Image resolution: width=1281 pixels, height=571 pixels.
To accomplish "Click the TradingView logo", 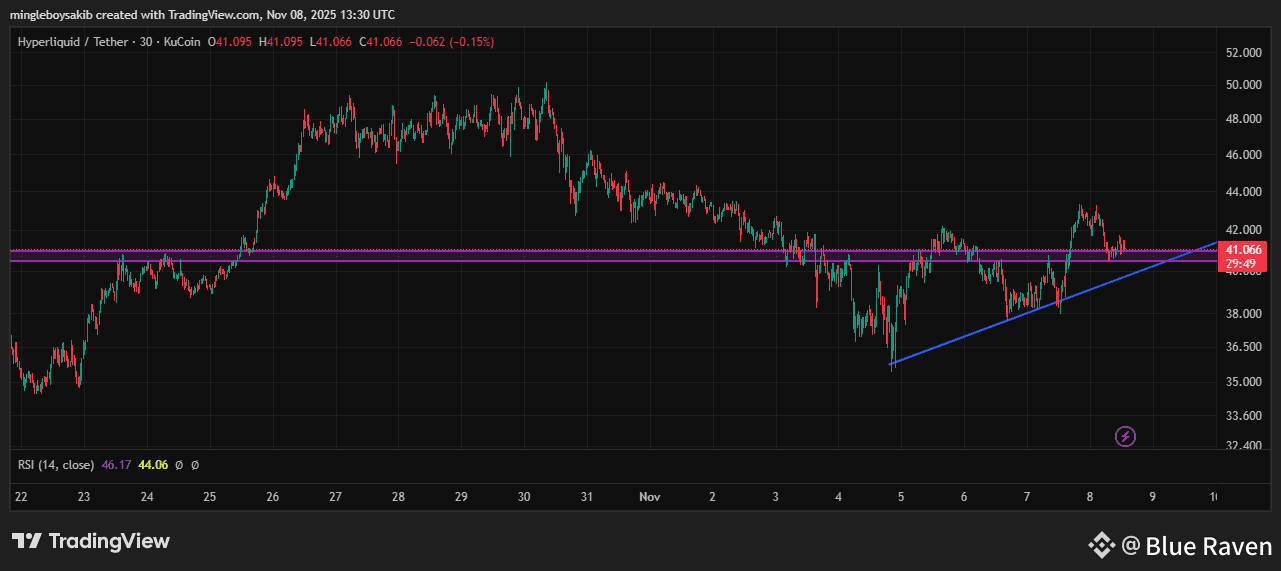I will click(91, 541).
